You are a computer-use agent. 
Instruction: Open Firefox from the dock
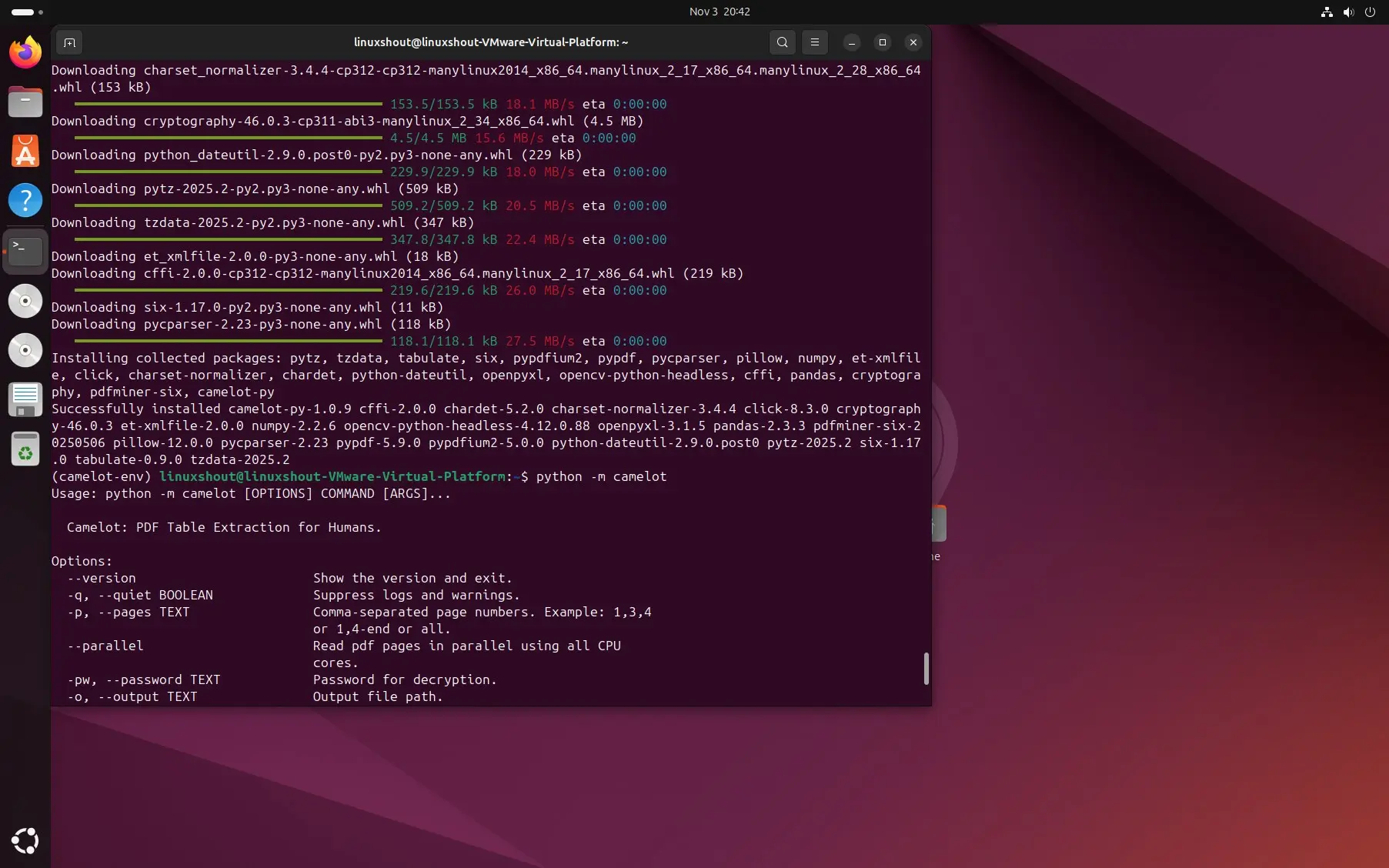(x=25, y=52)
